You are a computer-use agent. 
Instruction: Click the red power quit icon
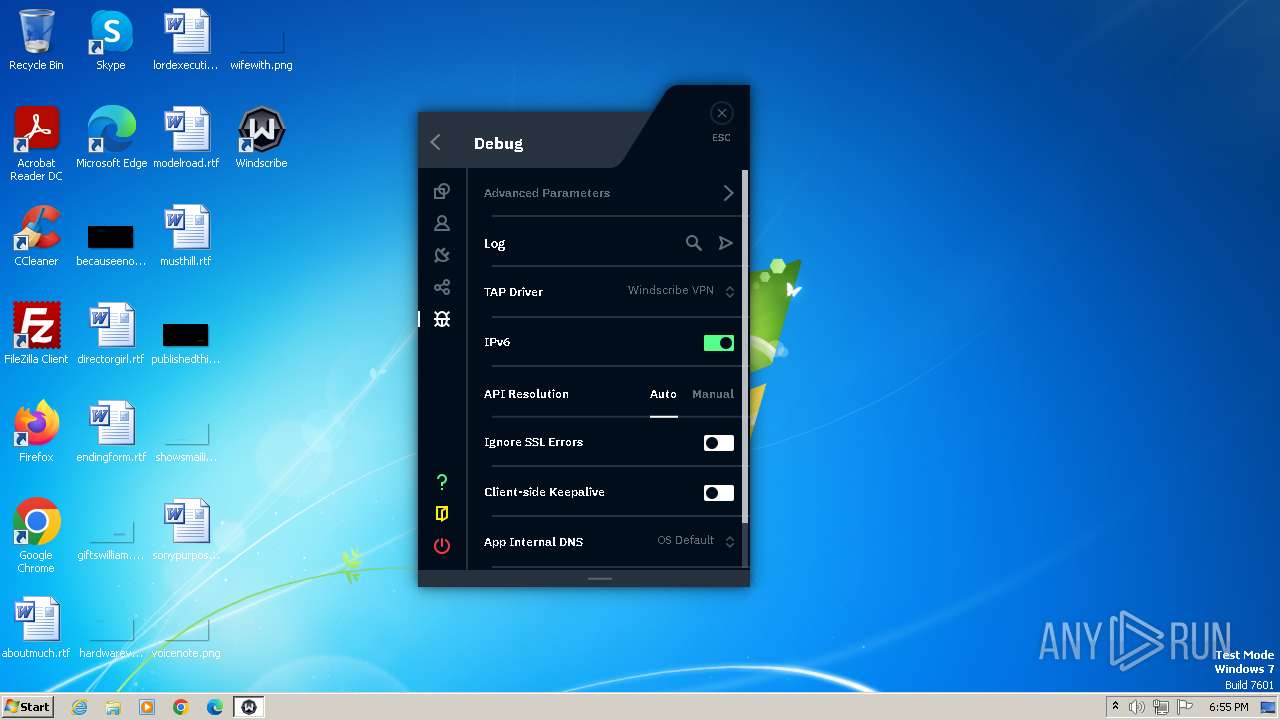pos(442,546)
